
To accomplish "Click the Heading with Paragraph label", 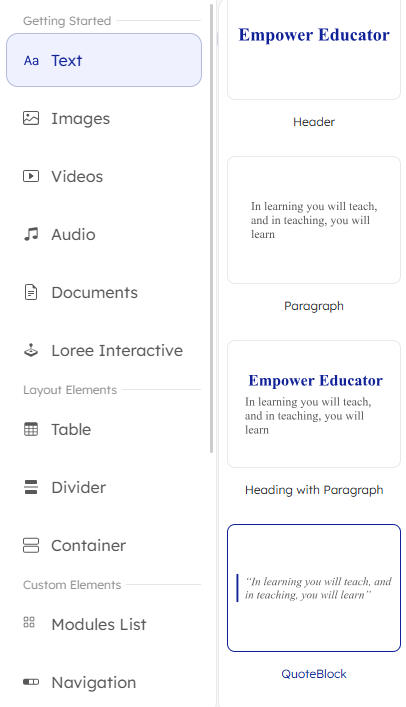I will (314, 490).
